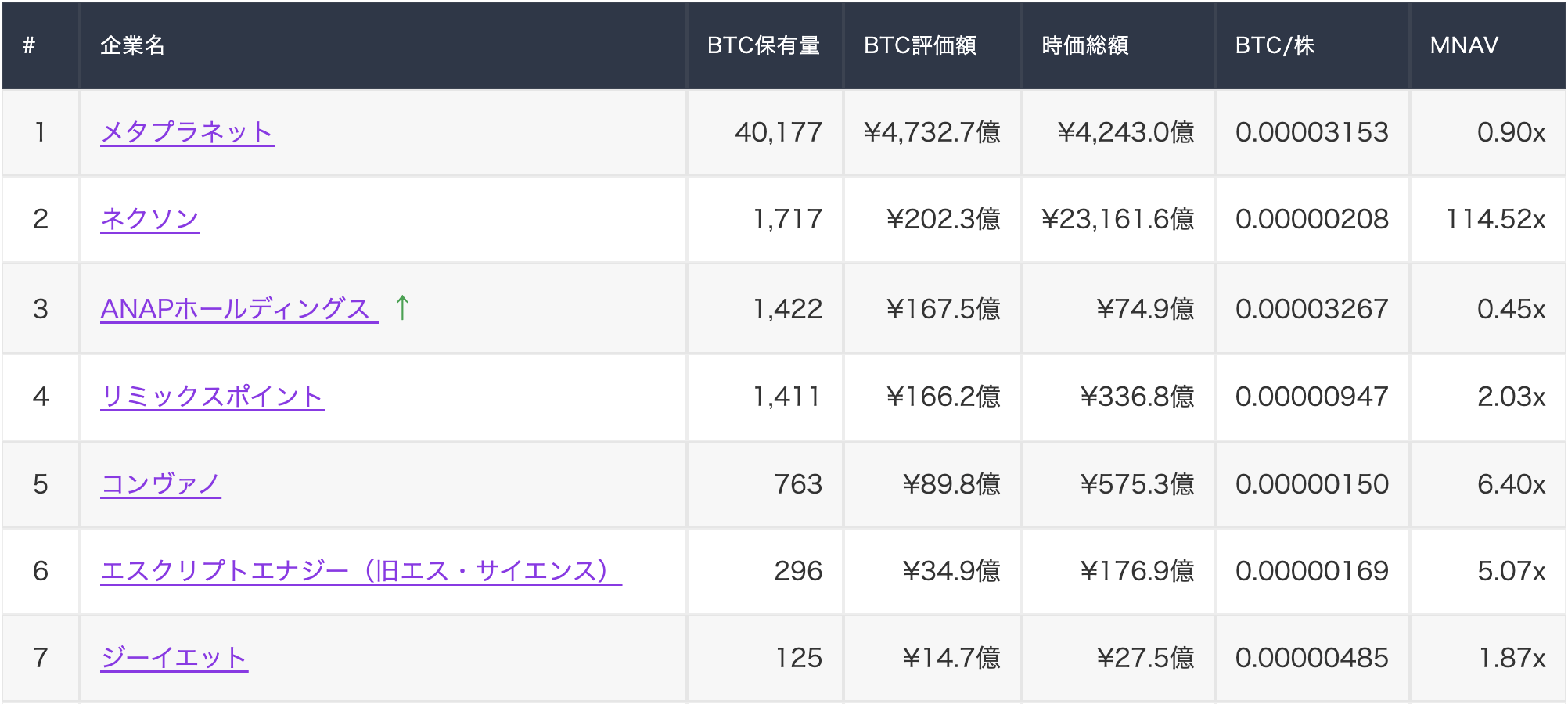
Task: Sort by the BTC保有量 column header
Action: [763, 45]
